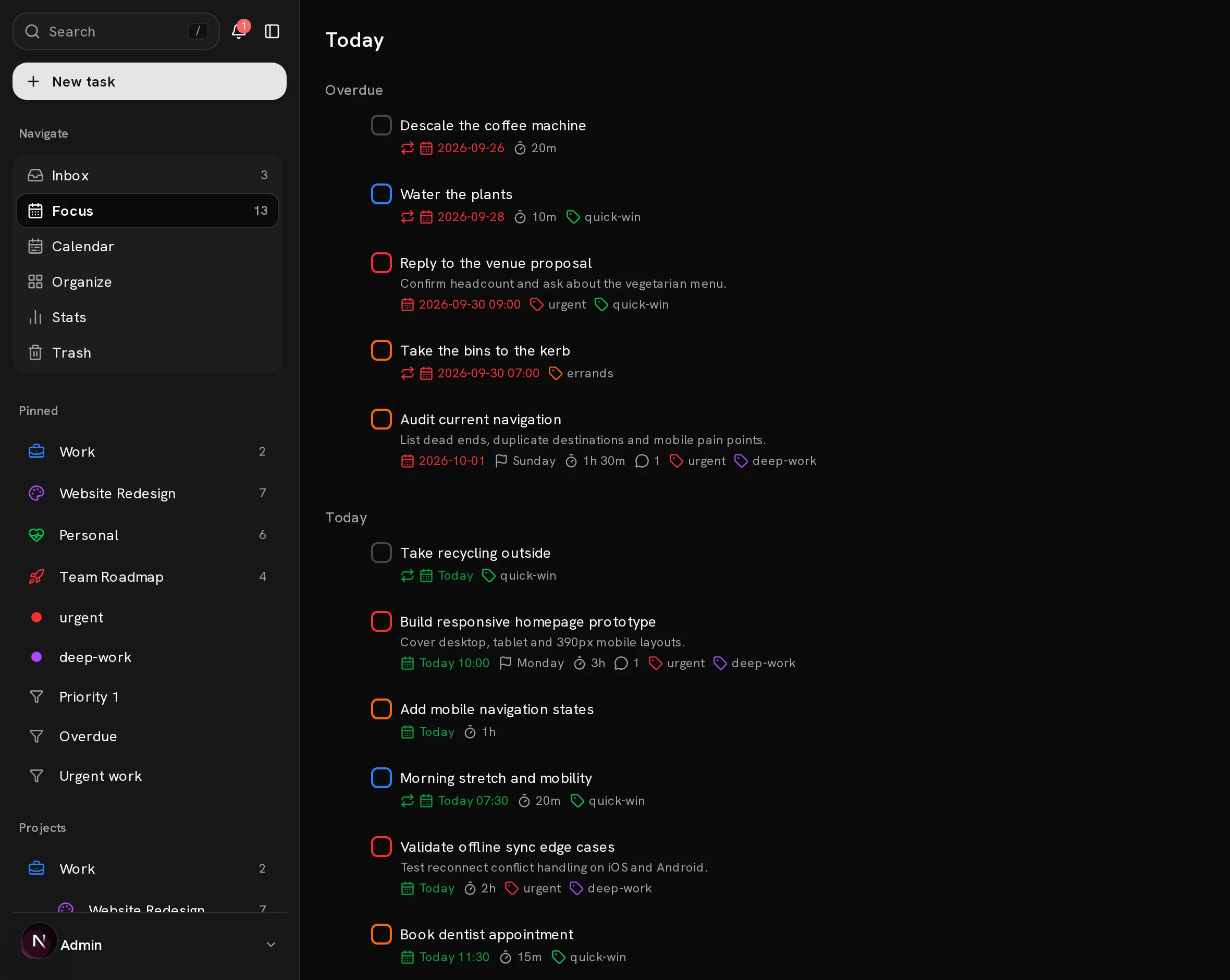This screenshot has height=980, width=1230.
Task: Click errands tag on bins task
Action: tap(581, 373)
